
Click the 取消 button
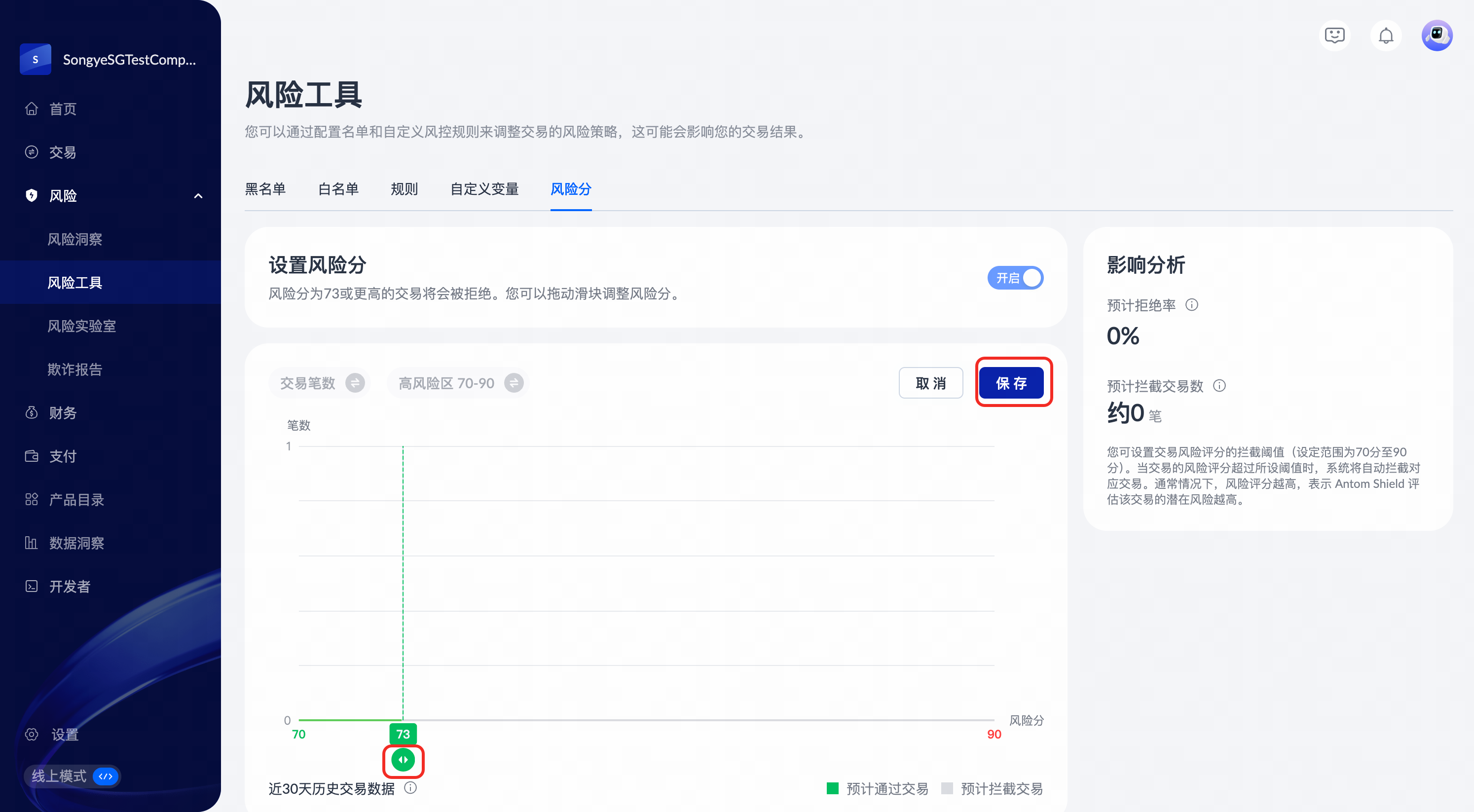coord(930,383)
